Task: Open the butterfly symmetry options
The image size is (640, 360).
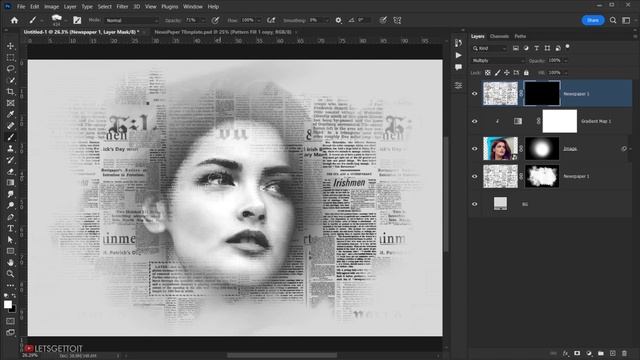Action: pos(397,20)
